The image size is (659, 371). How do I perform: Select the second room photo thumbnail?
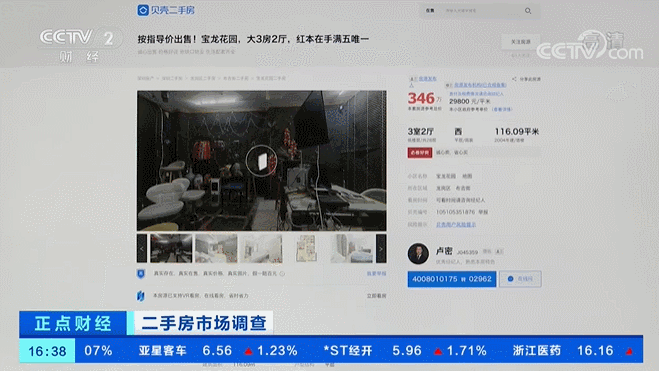216,248
